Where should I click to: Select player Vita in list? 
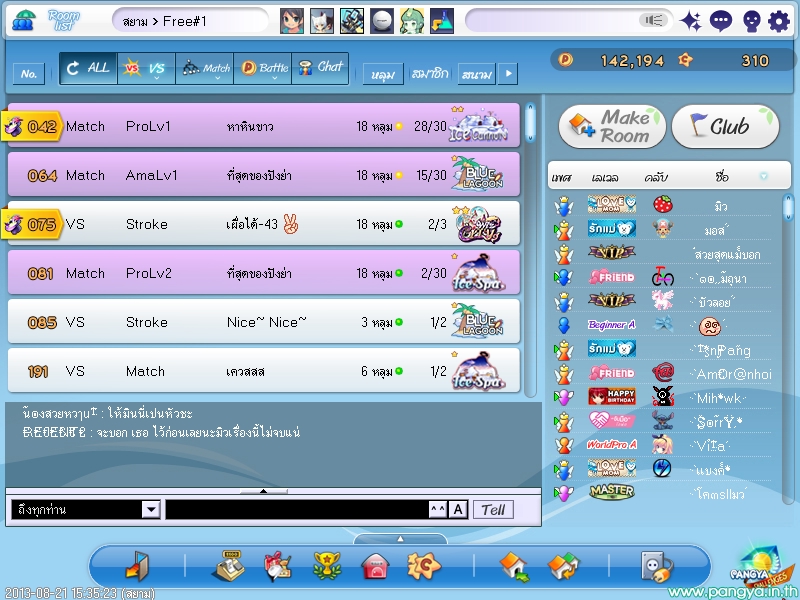(x=663, y=445)
